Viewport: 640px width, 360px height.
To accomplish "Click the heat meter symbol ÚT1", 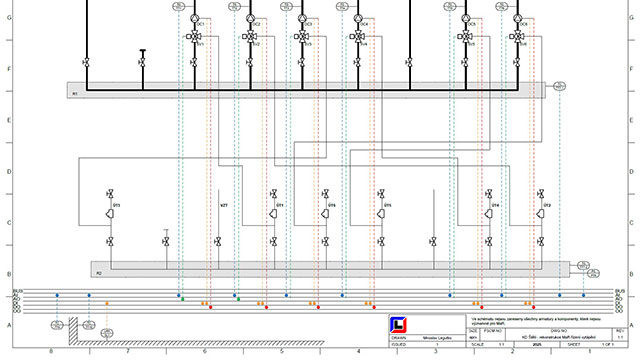I will [x=273, y=213].
